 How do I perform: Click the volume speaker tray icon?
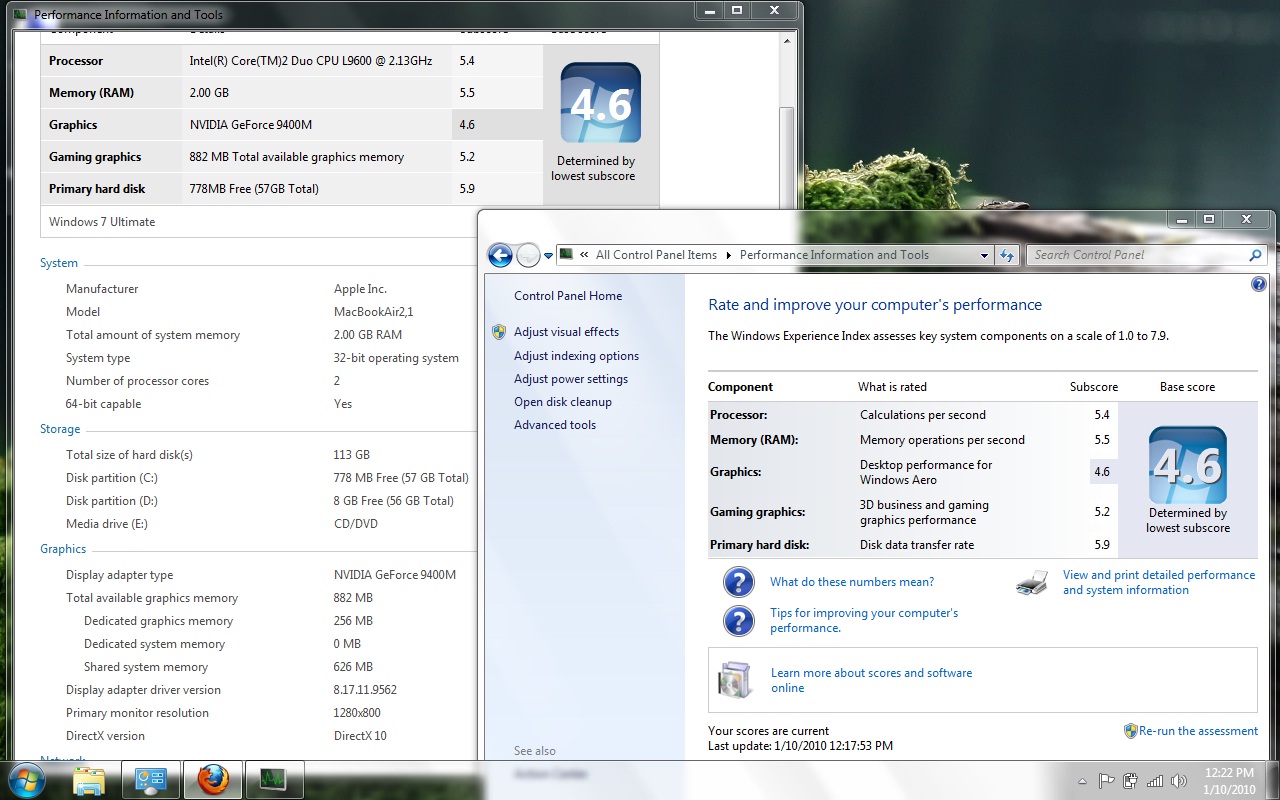(1179, 781)
